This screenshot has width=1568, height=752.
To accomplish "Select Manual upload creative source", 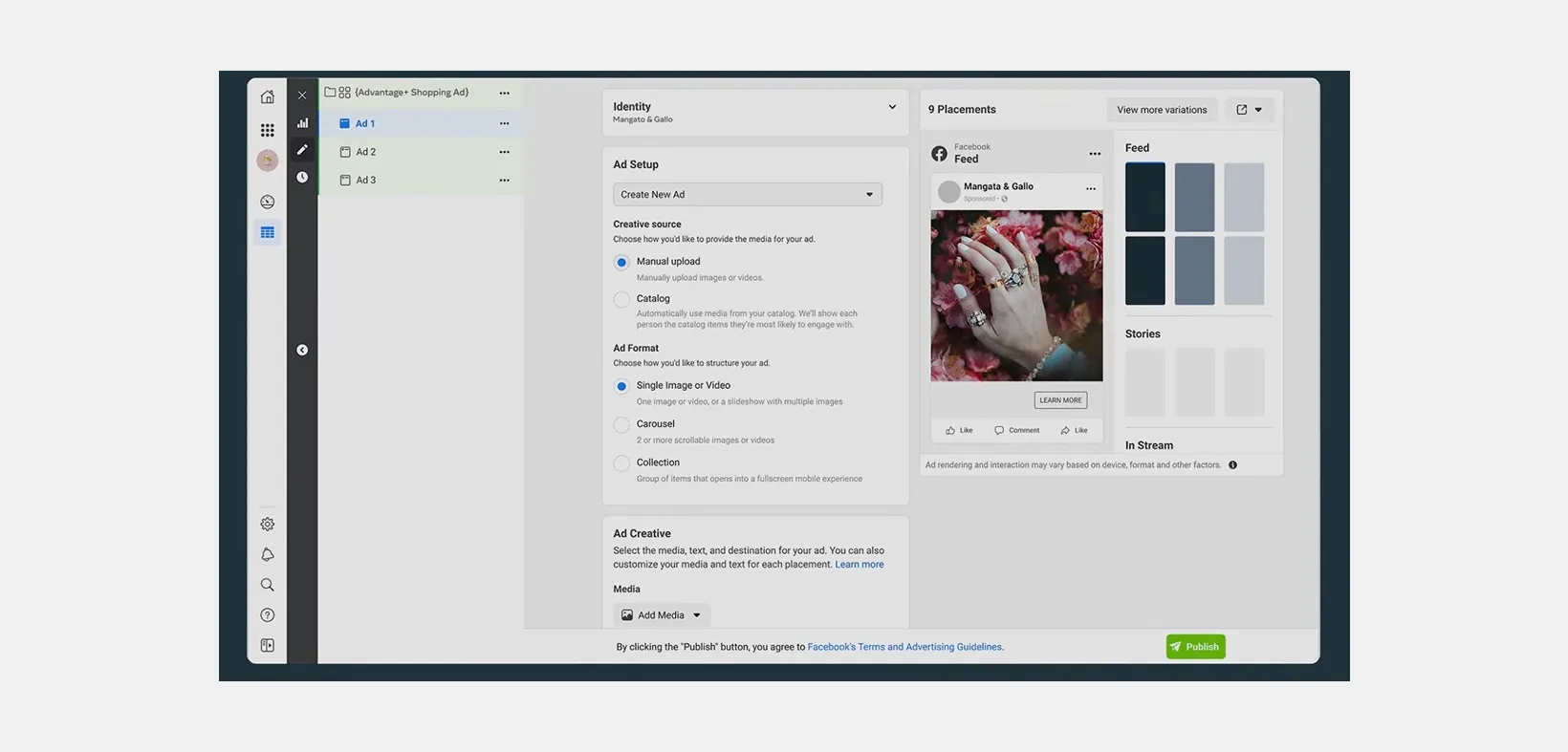I will [x=621, y=263].
